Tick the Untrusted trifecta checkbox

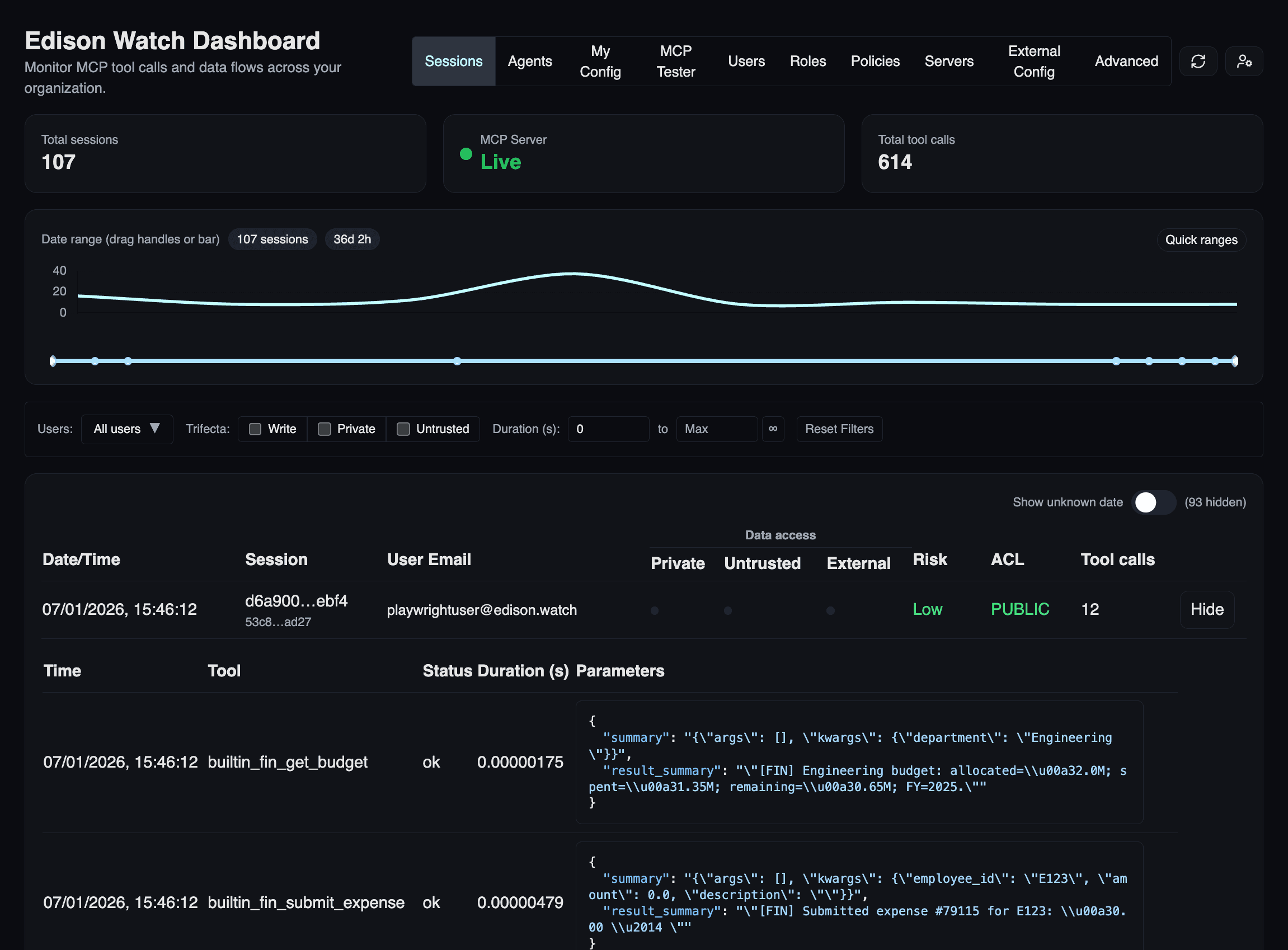coord(403,429)
